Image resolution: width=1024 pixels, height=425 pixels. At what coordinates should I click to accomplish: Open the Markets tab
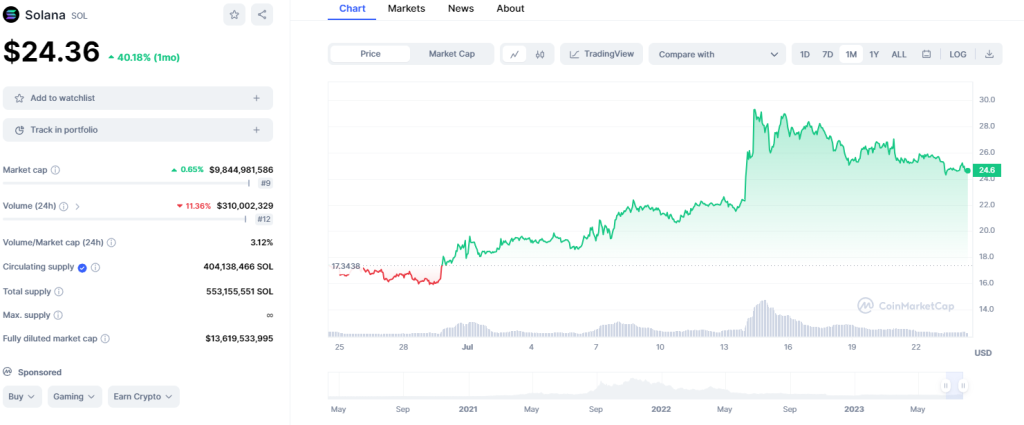[x=406, y=8]
